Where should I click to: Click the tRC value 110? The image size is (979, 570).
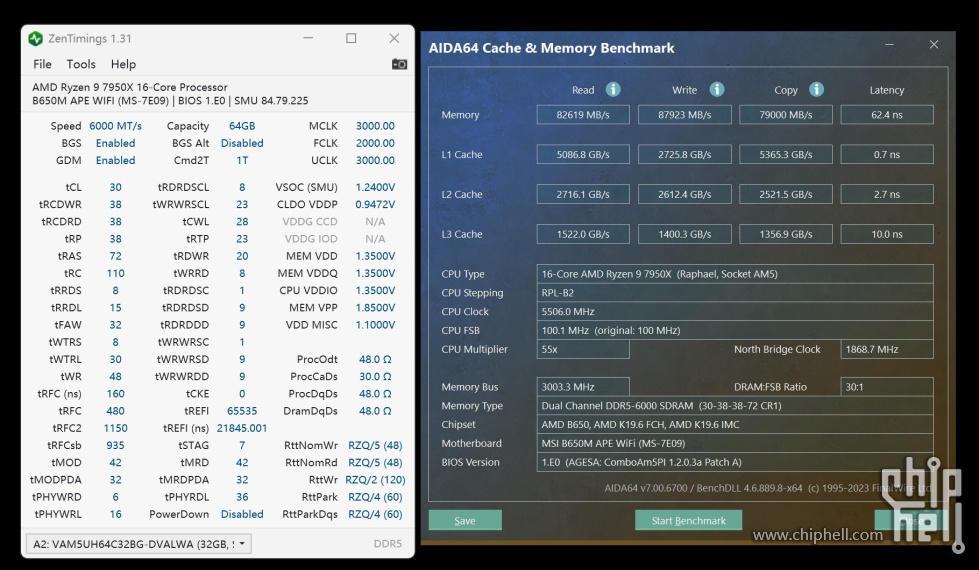click(116, 273)
